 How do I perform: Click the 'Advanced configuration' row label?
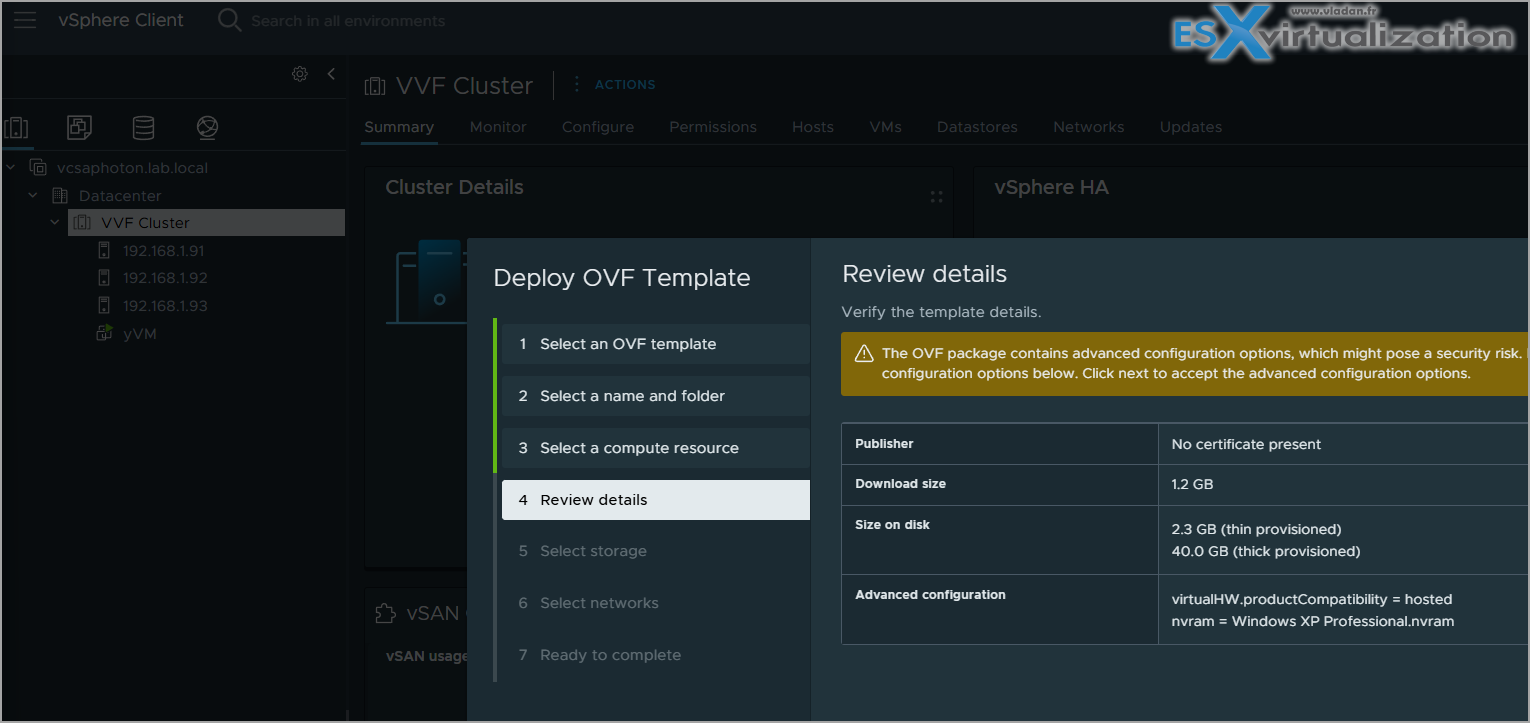pyautogui.click(x=930, y=595)
